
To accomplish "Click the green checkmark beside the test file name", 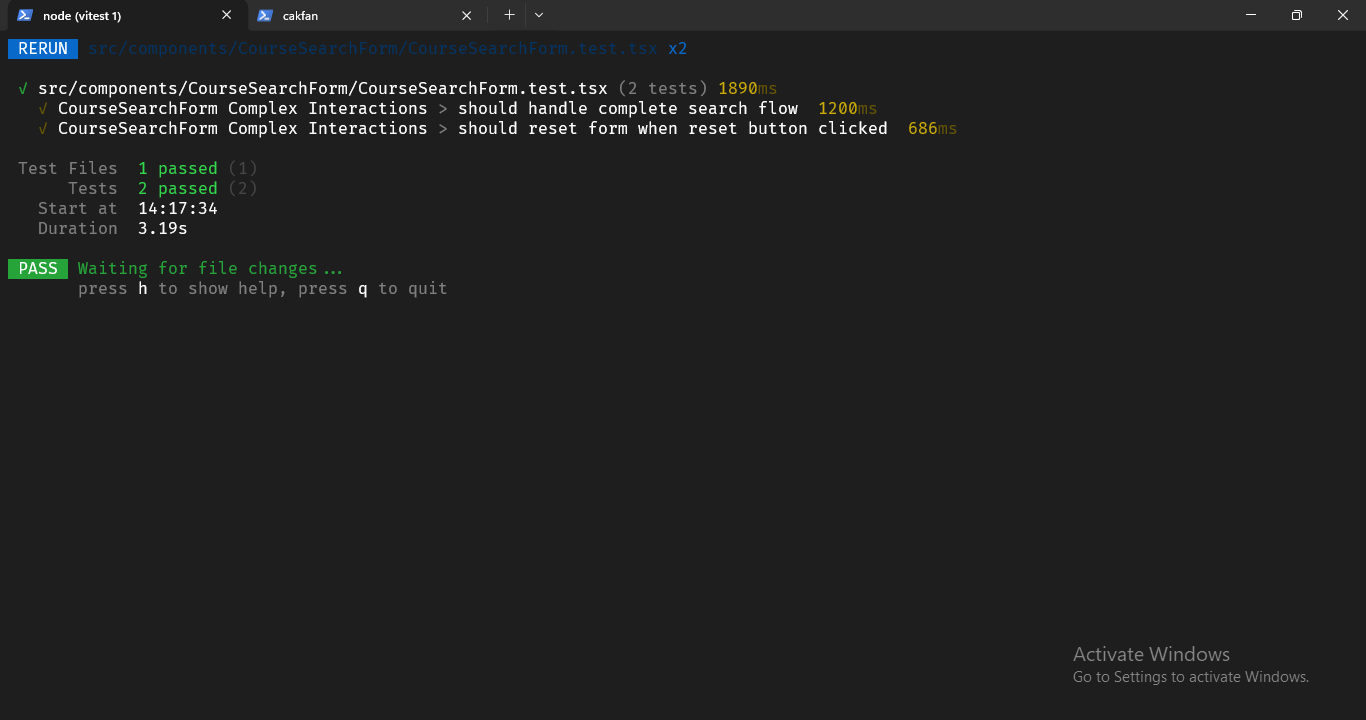I will (22, 88).
